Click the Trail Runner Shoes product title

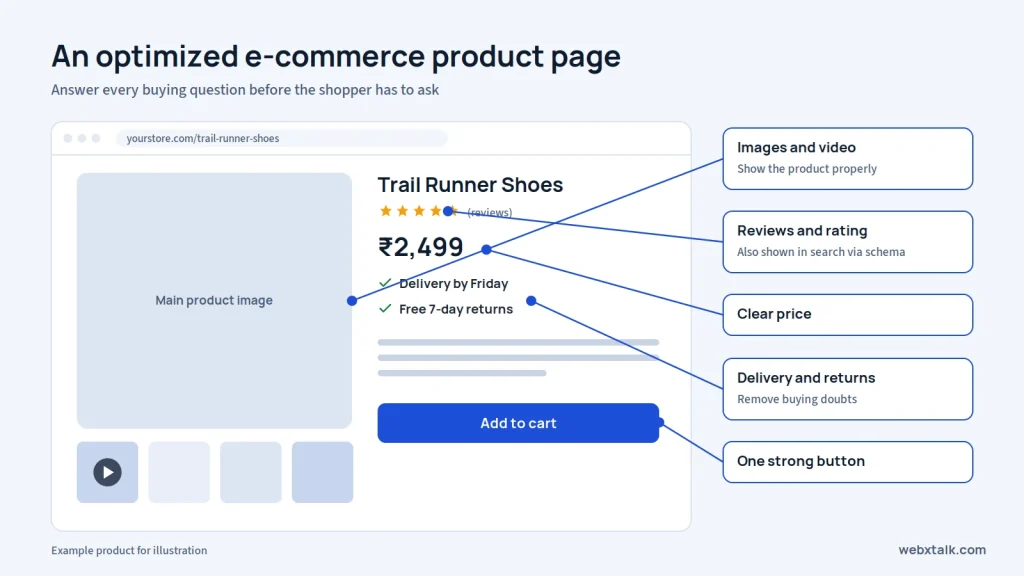[470, 185]
